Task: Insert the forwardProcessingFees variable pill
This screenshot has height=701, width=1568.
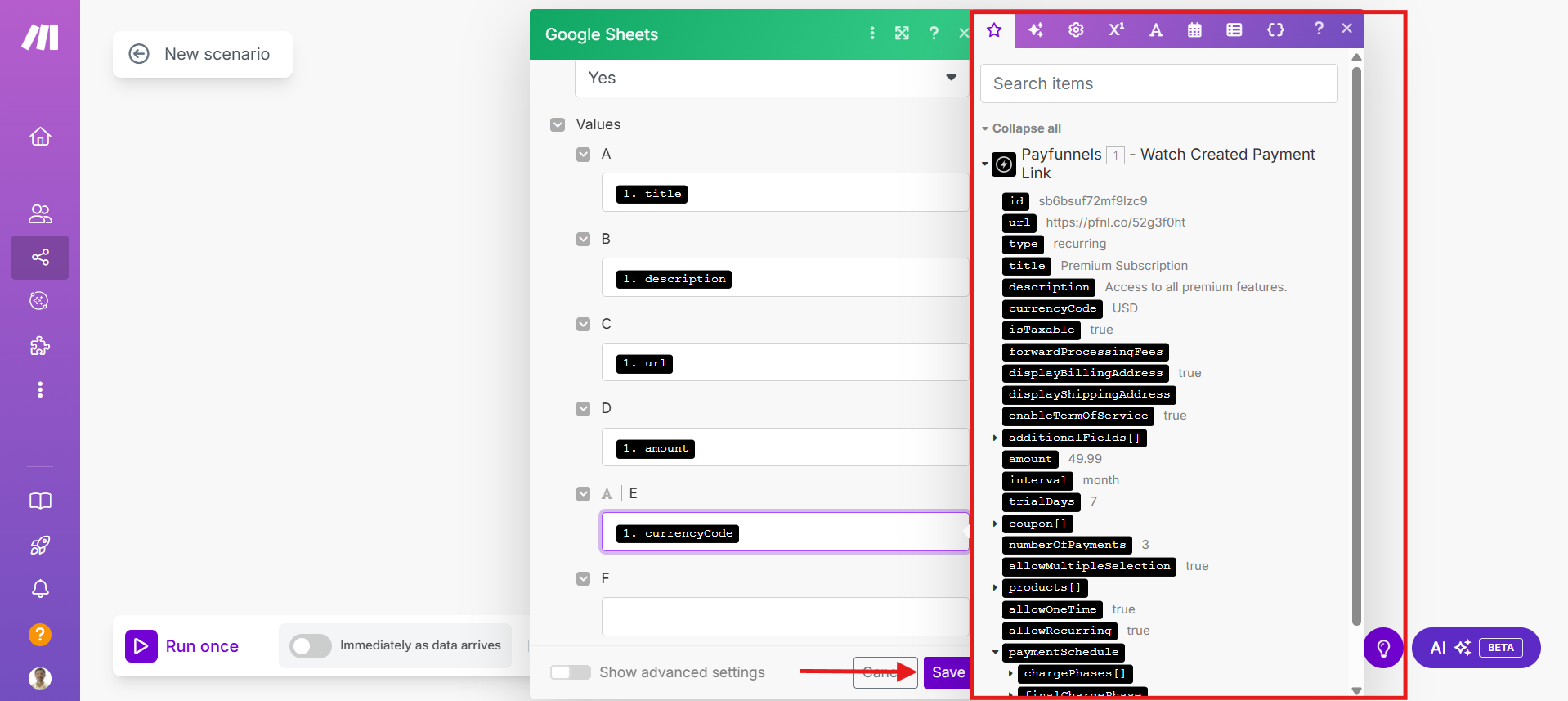Action: click(1085, 352)
